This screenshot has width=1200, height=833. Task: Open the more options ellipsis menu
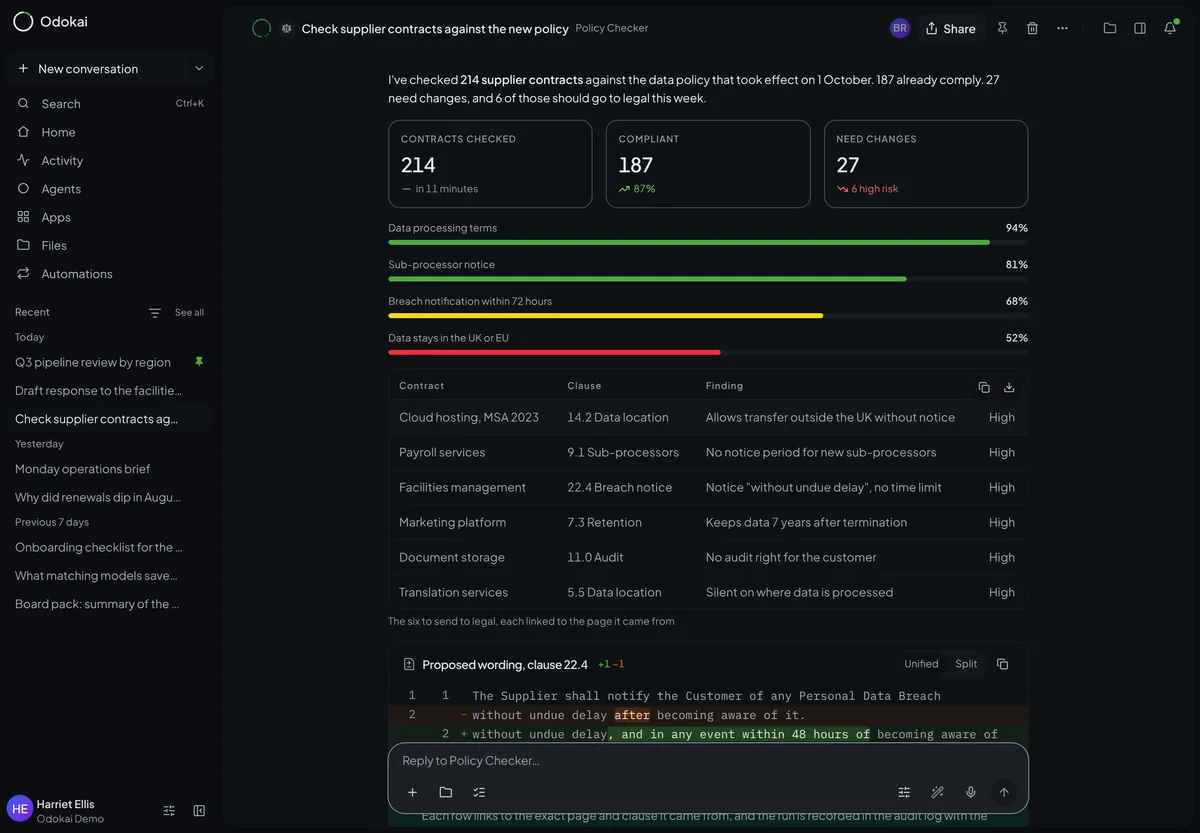[1063, 29]
